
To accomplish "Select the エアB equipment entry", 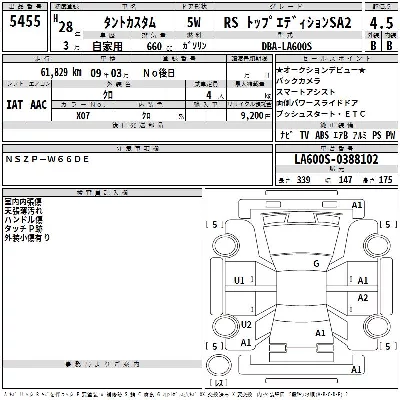I will click(x=341, y=135).
